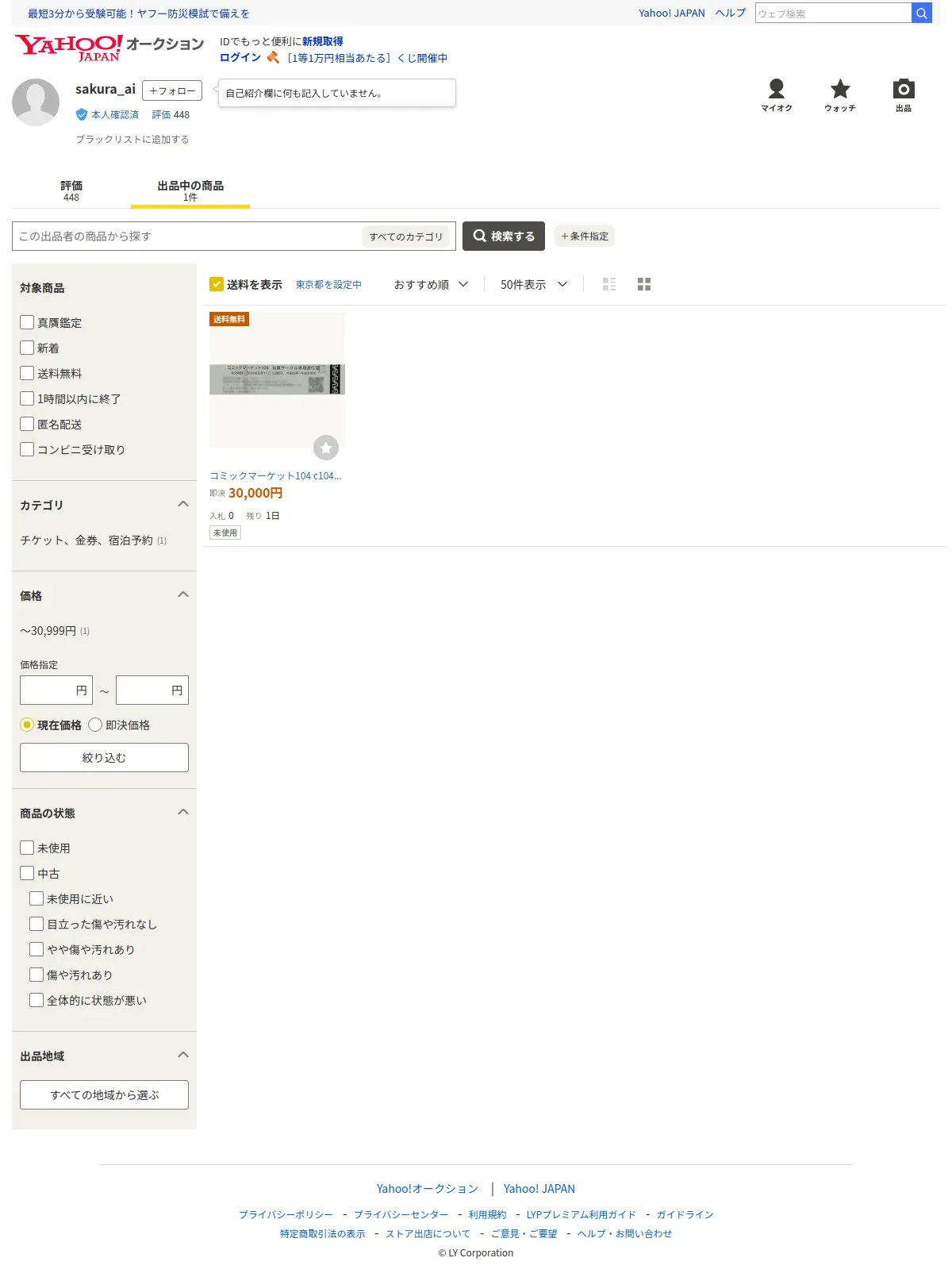Check the 全体的に状態が悪い condition
This screenshot has width=952, height=1273.
pyautogui.click(x=36, y=1000)
